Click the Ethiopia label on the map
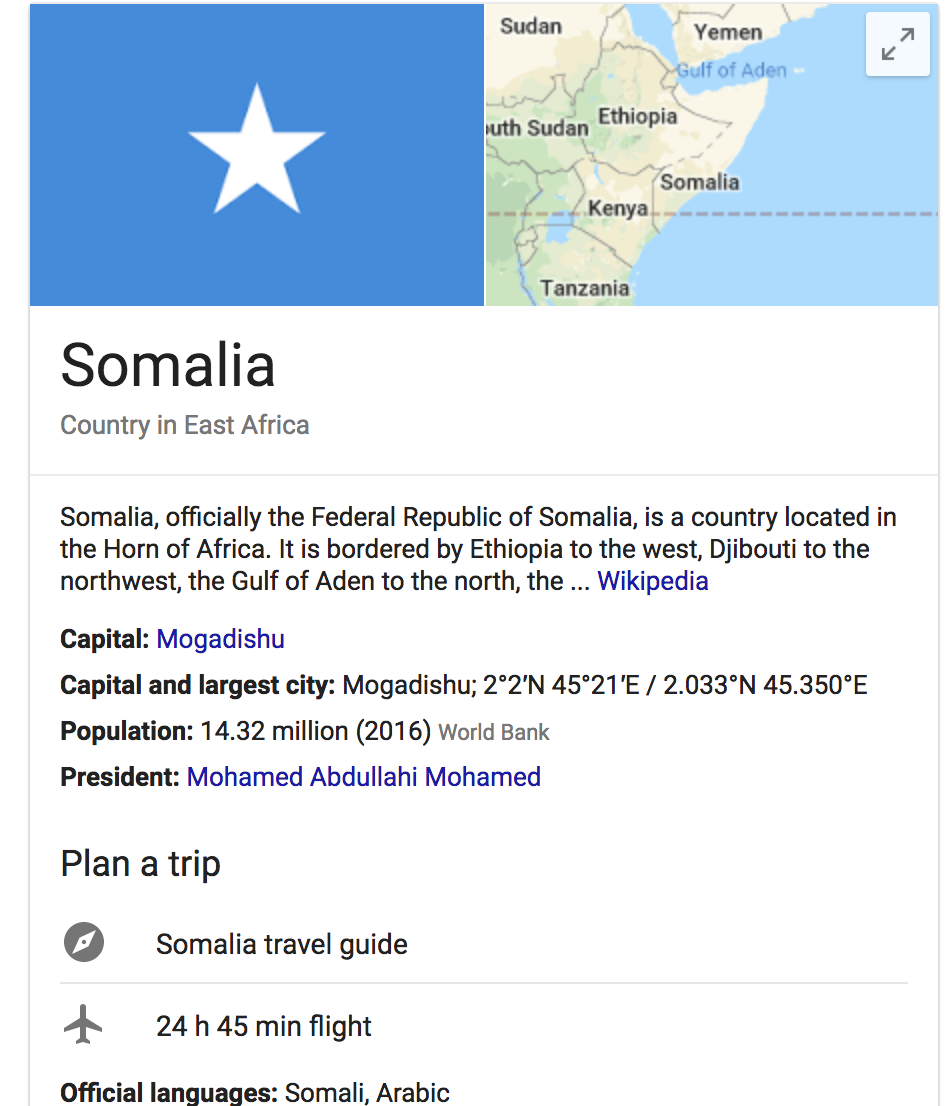The height and width of the screenshot is (1106, 946). pos(638,116)
